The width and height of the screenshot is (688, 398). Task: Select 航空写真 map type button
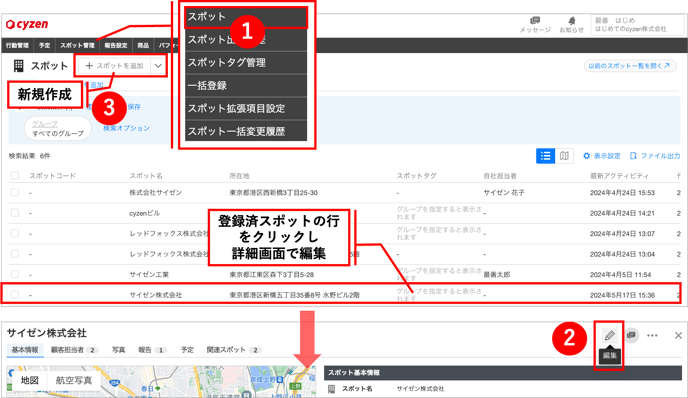pos(74,380)
